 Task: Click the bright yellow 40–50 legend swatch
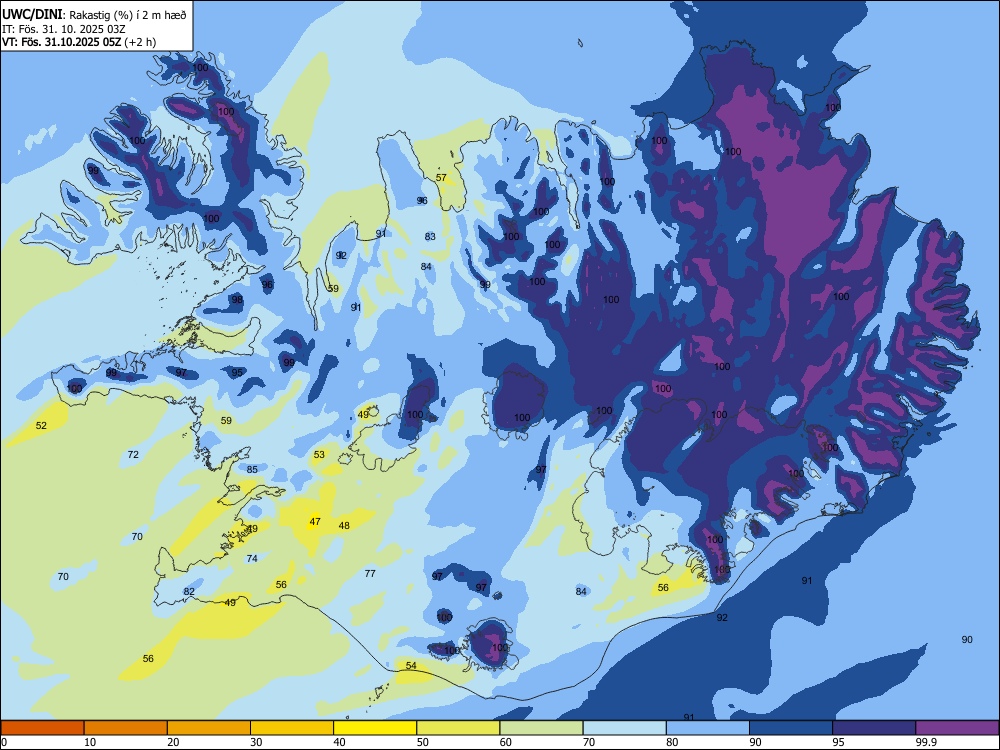[375, 728]
